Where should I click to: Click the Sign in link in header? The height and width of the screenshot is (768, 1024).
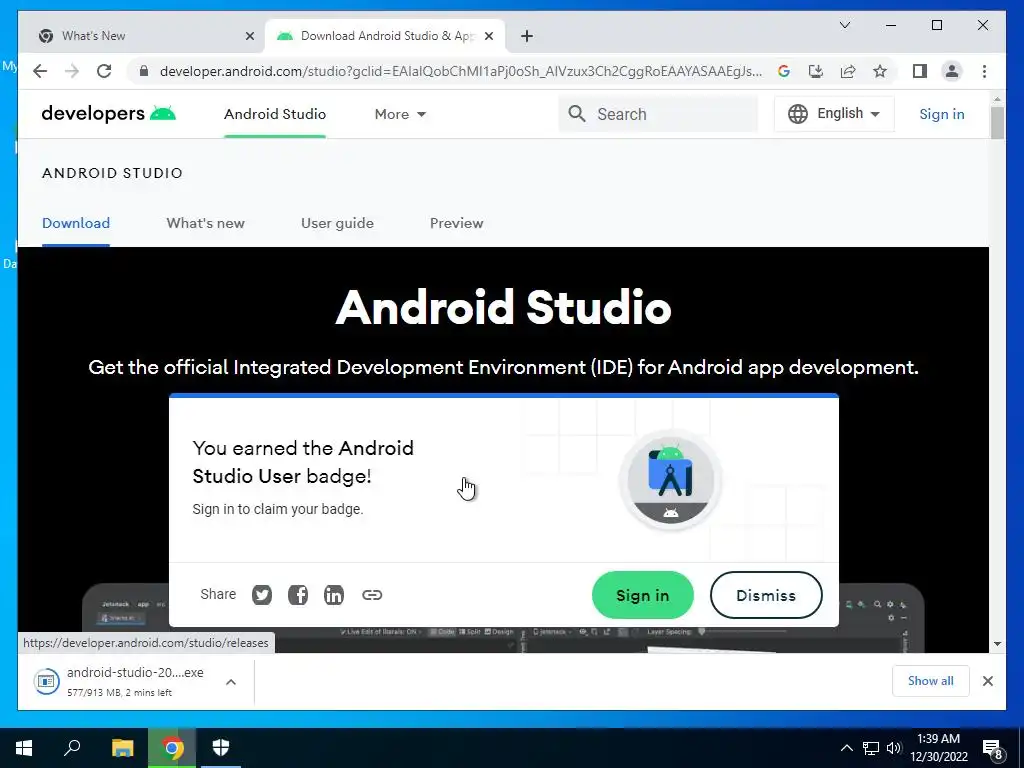point(942,114)
